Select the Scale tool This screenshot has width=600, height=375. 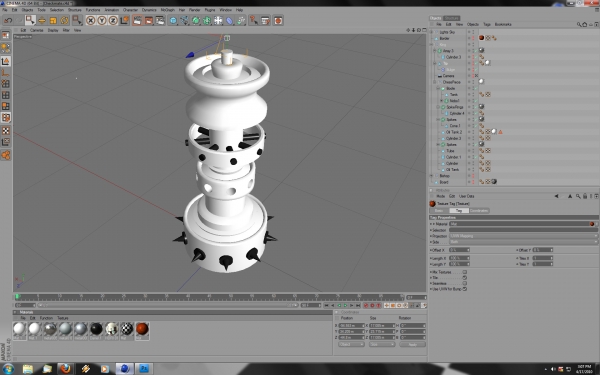(x=53, y=20)
